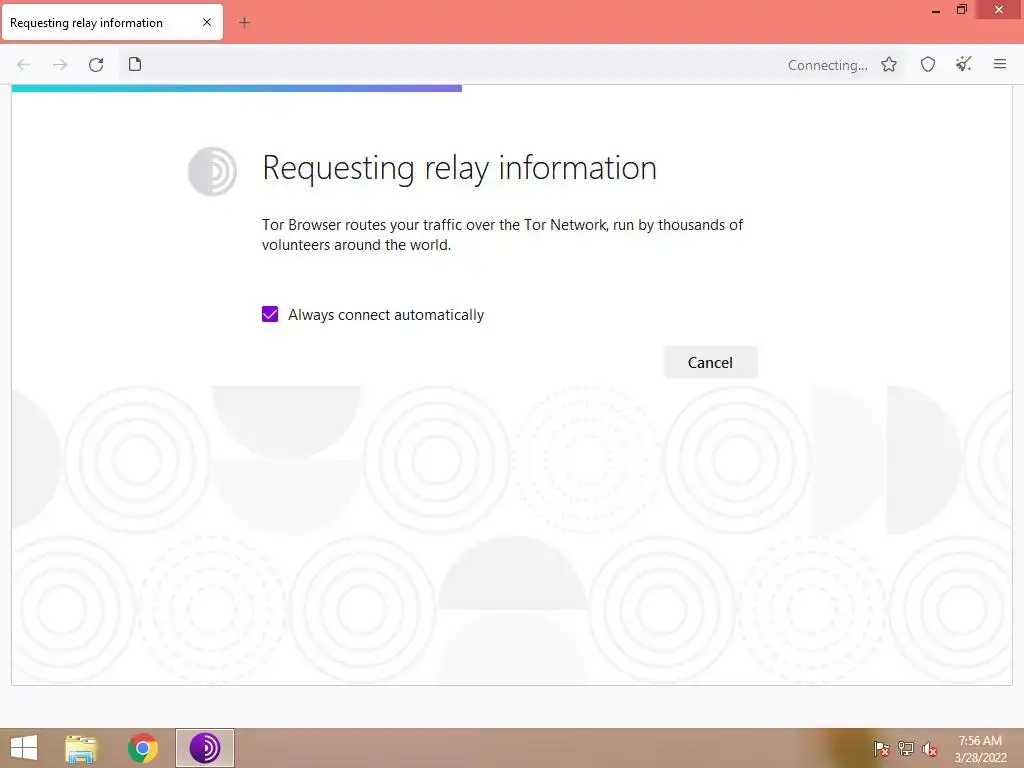Click the Tor onion logo beside heading

click(212, 171)
